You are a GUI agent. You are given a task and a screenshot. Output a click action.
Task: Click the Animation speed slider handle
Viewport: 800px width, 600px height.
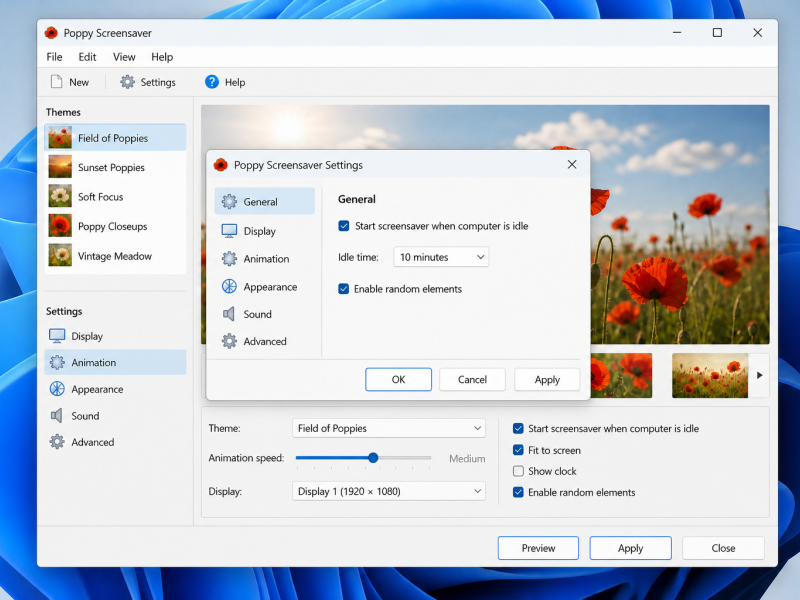(373, 458)
